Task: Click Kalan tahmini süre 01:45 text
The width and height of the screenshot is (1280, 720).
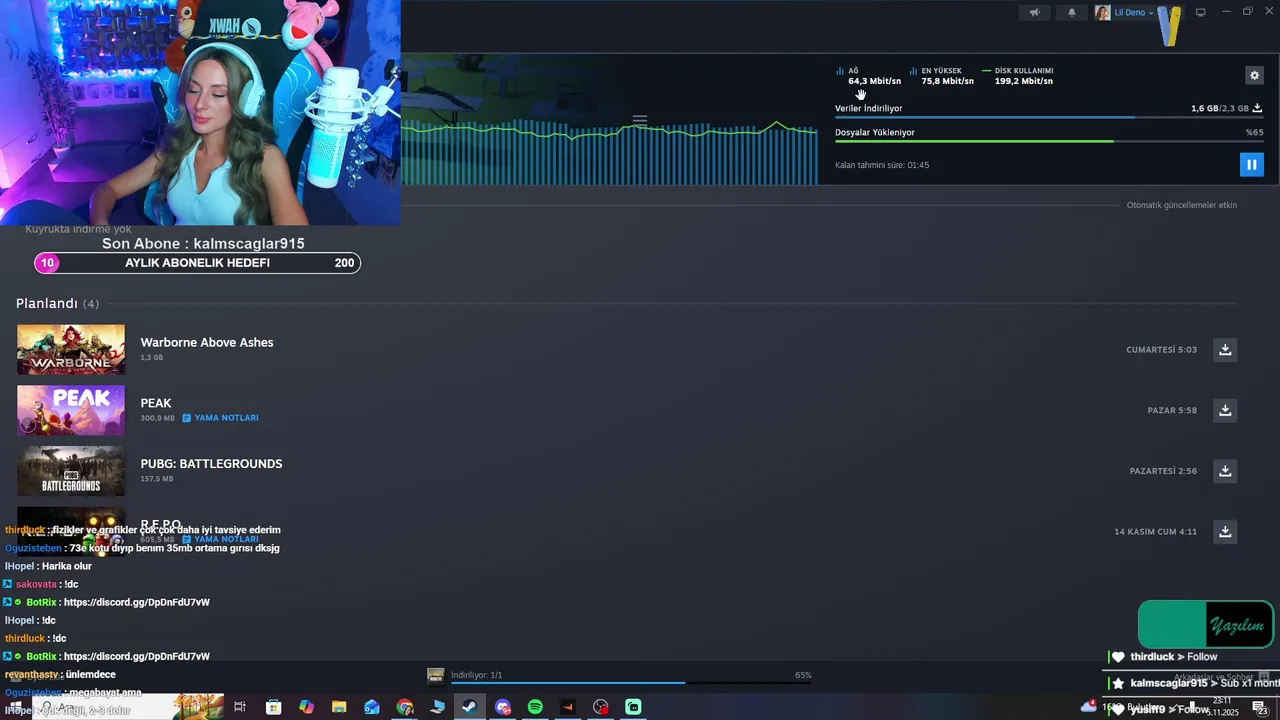Action: 882,165
